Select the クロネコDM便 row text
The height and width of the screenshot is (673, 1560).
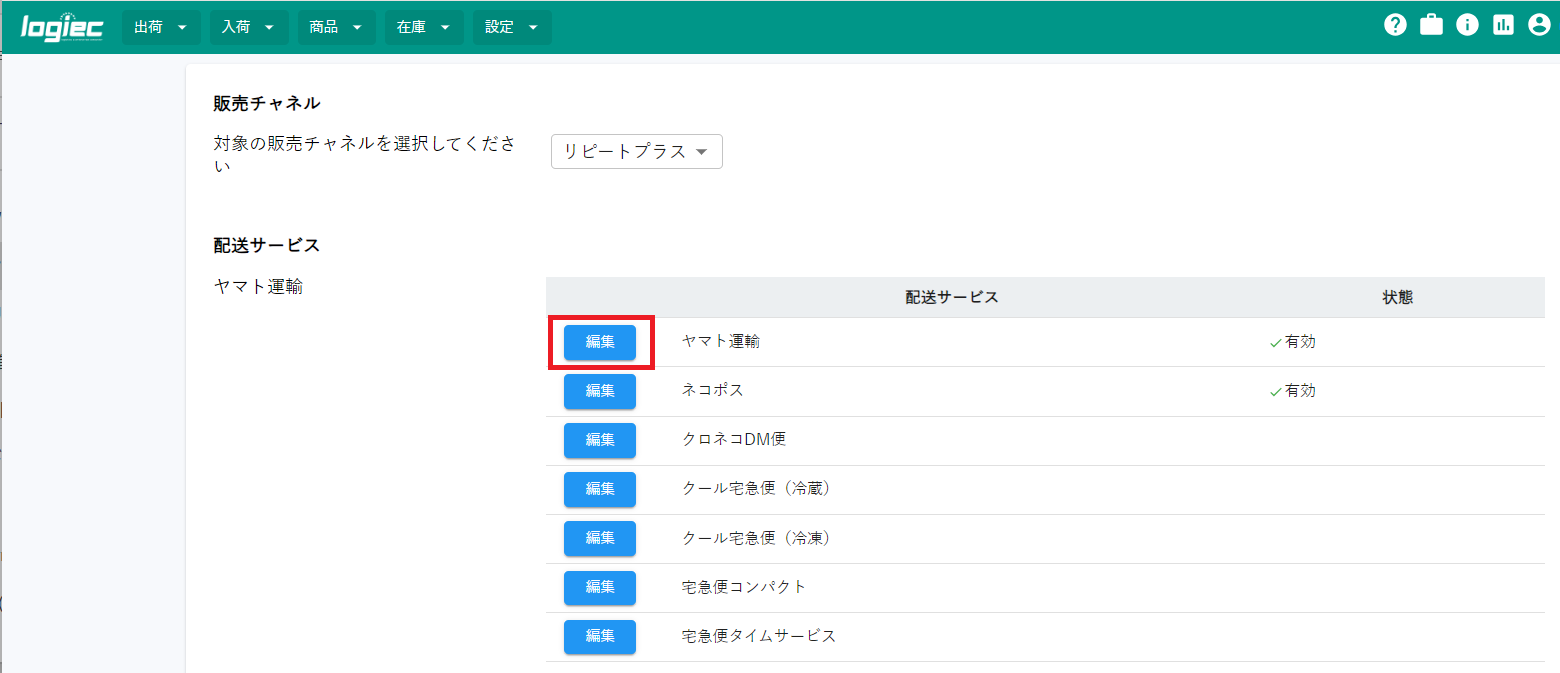pyautogui.click(x=733, y=440)
